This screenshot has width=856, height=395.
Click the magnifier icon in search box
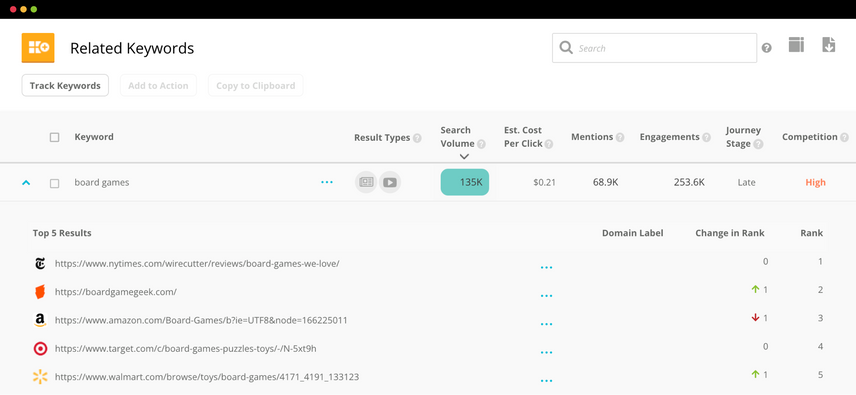tap(566, 48)
